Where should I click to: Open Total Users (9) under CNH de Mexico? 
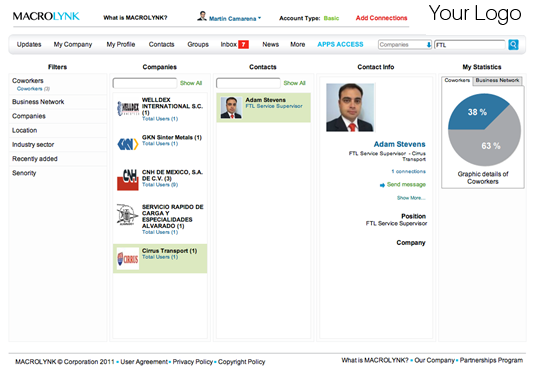[x=160, y=185]
